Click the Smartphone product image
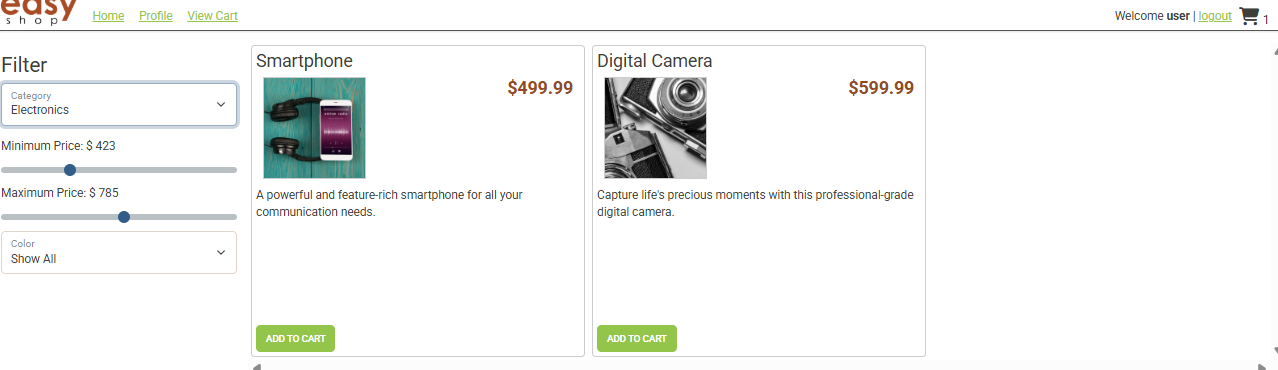Screen dimensions: 1278x370 click(314, 128)
